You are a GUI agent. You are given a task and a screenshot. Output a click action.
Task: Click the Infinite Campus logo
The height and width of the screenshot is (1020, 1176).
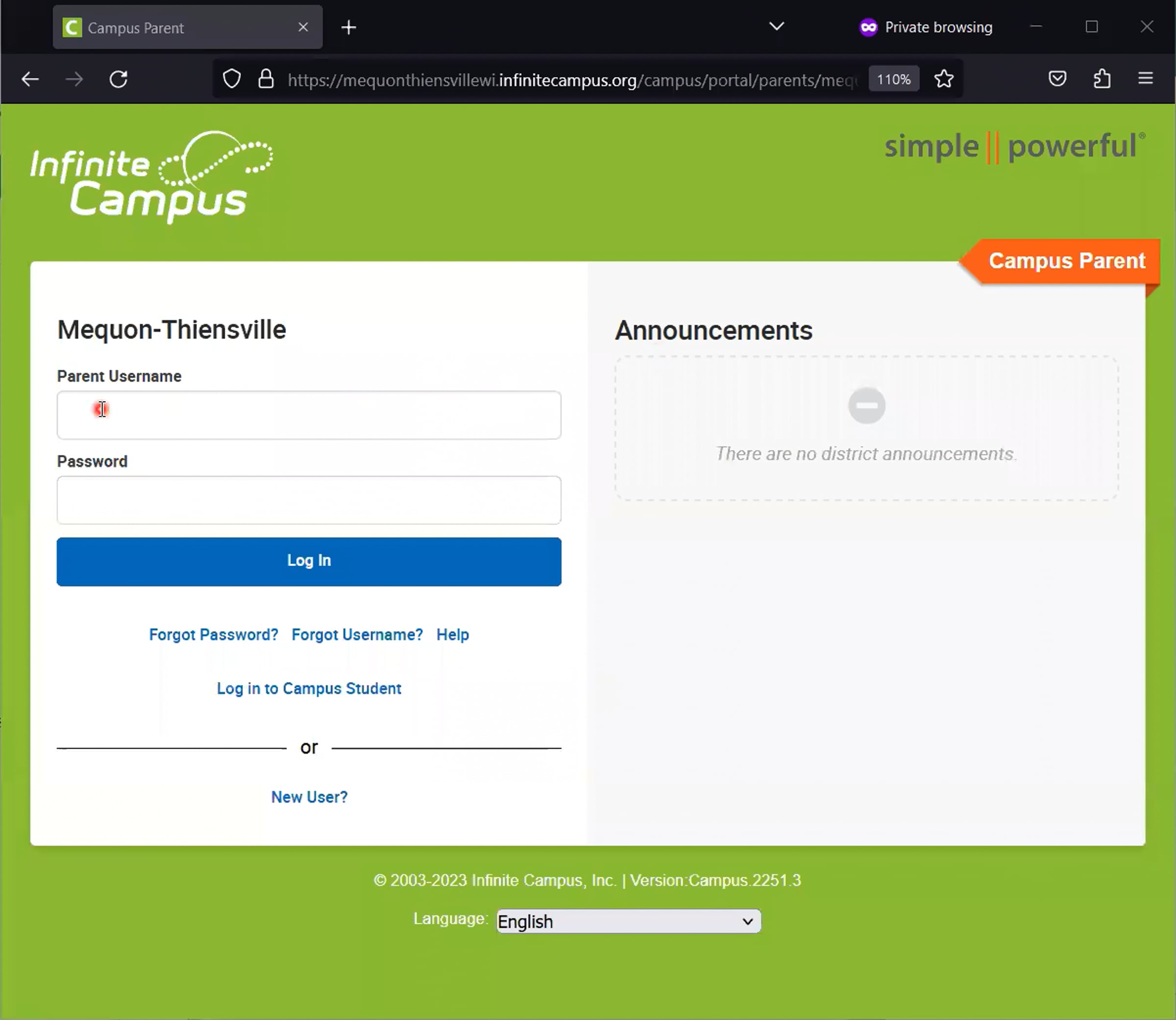point(152,177)
